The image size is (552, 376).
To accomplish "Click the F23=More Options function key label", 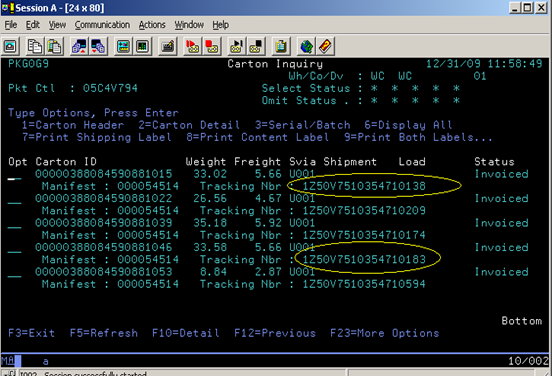I will pyautogui.click(x=385, y=333).
